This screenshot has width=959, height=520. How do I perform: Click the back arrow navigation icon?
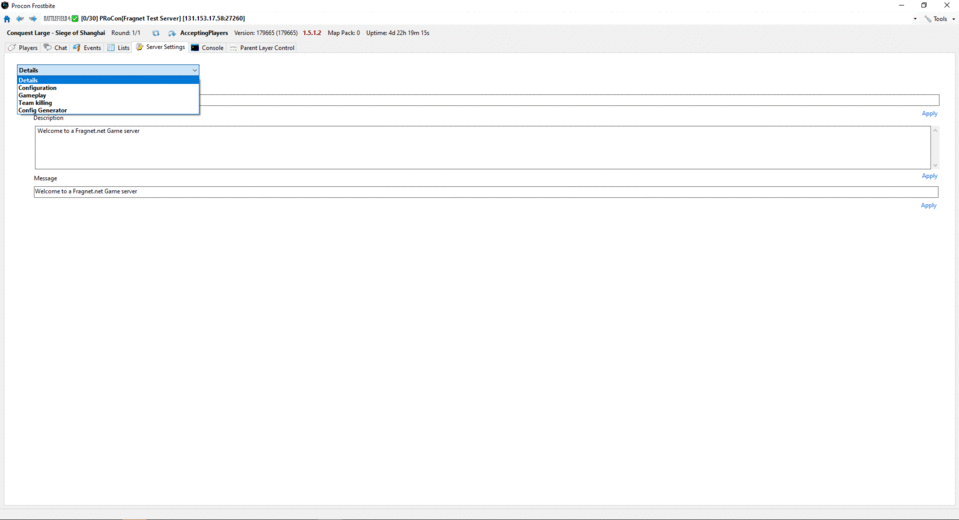point(20,19)
